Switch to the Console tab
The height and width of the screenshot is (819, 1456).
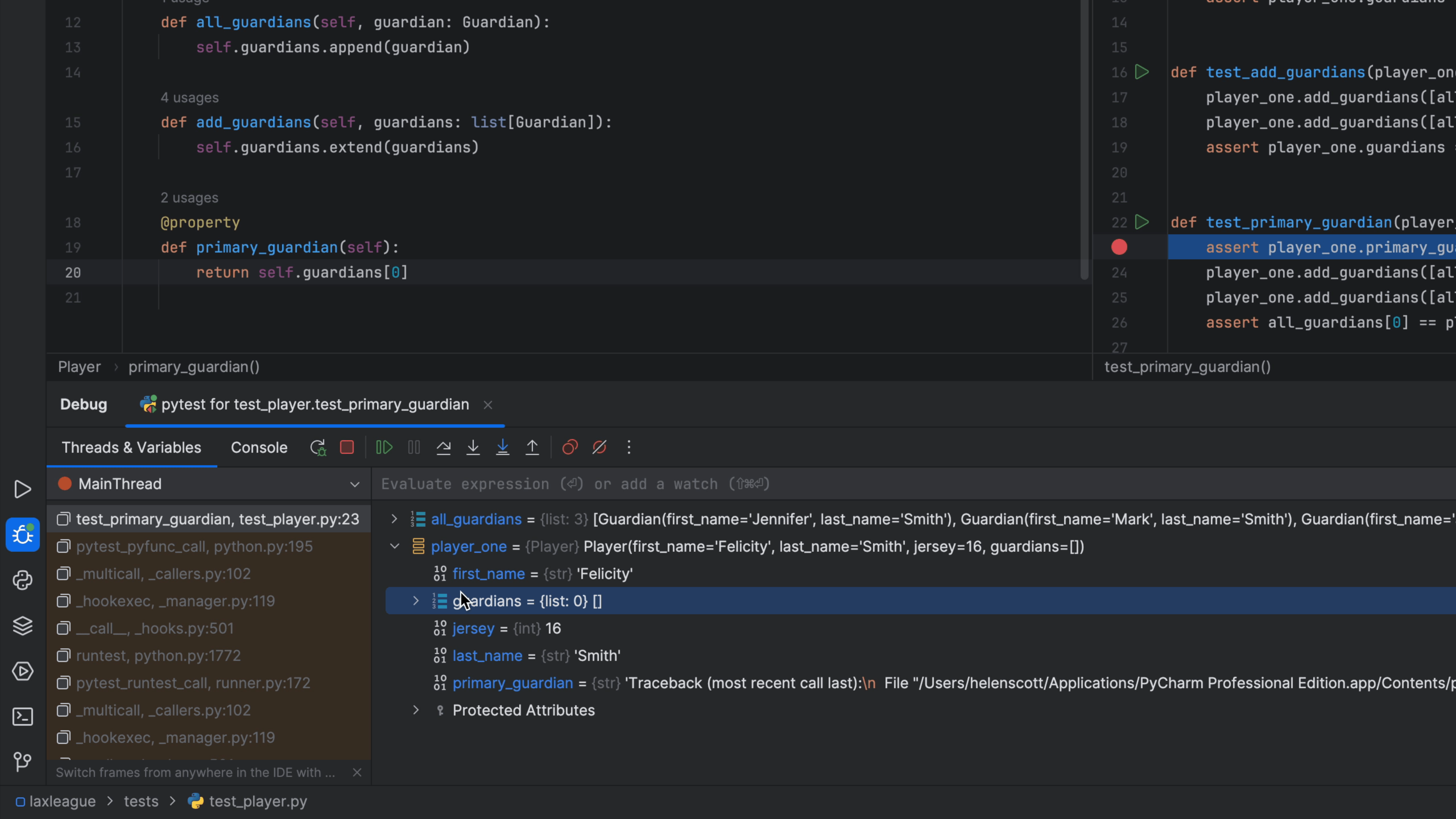tap(259, 448)
